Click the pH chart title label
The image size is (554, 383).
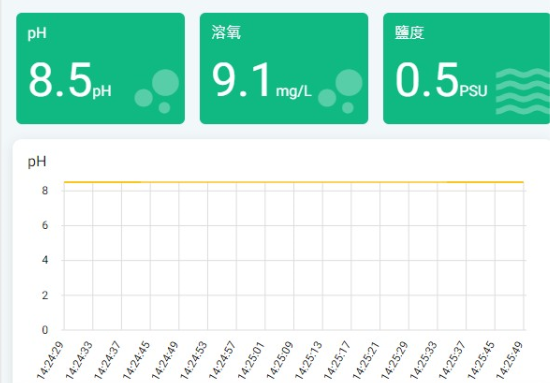point(37,161)
